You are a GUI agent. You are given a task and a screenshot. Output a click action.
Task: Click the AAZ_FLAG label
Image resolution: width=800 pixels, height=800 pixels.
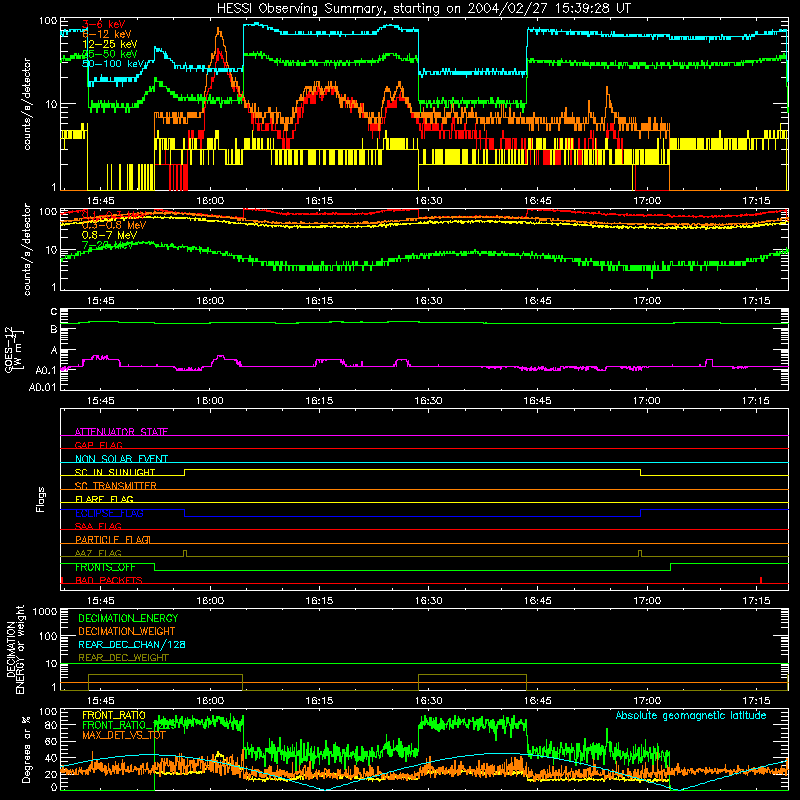(98, 553)
